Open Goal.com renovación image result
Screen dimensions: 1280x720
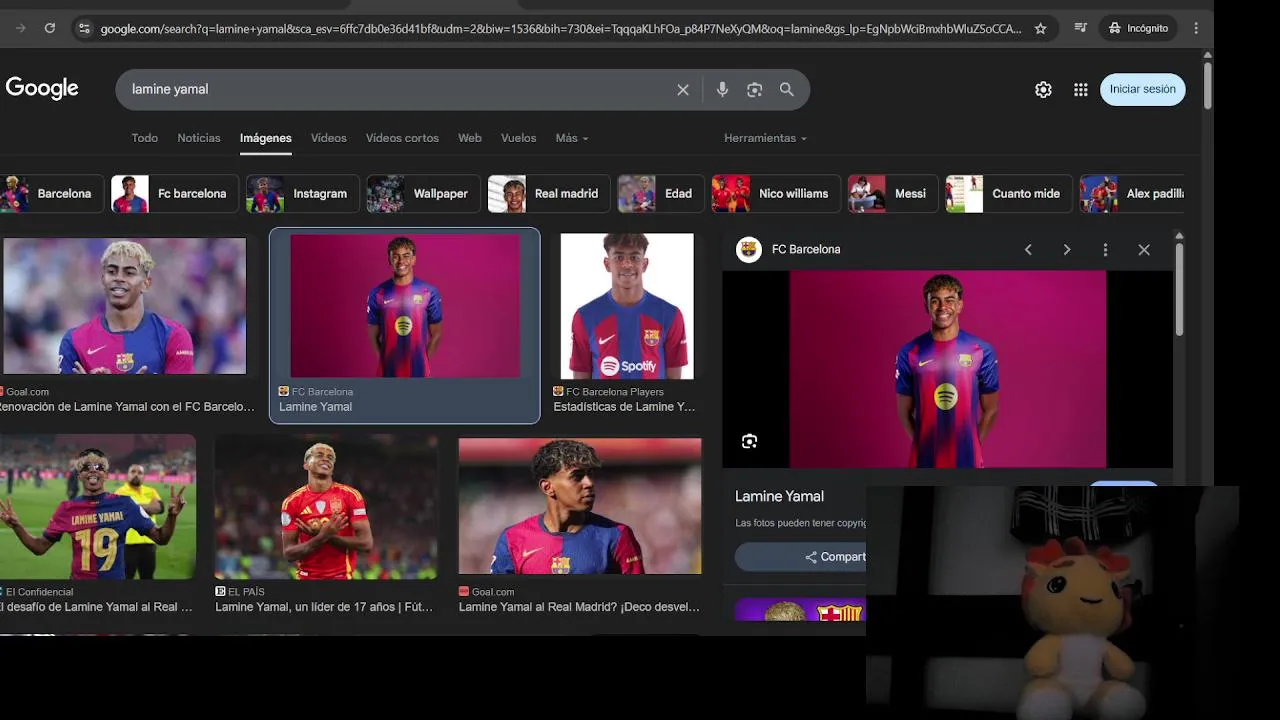(x=125, y=306)
